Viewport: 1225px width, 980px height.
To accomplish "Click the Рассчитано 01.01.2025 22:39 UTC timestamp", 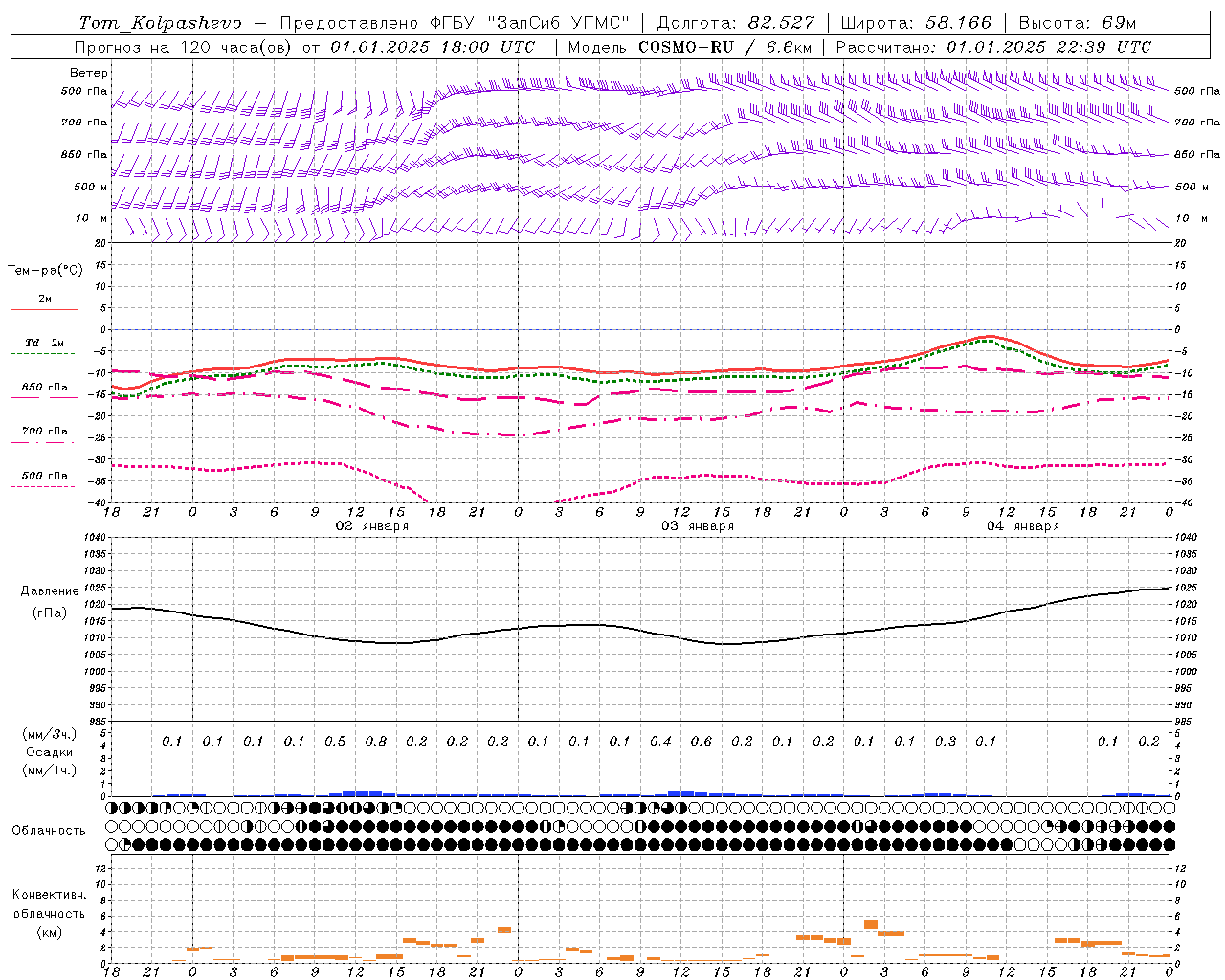I will pos(994,47).
